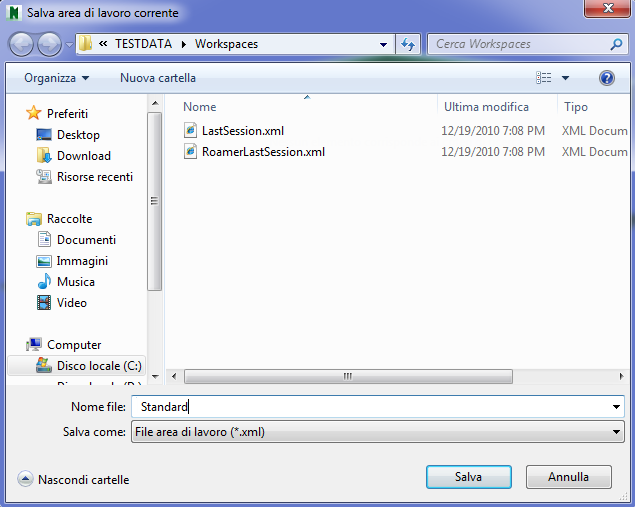Open the address bar history dropdown
Image resolution: width=635 pixels, height=507 pixels.
(383, 45)
